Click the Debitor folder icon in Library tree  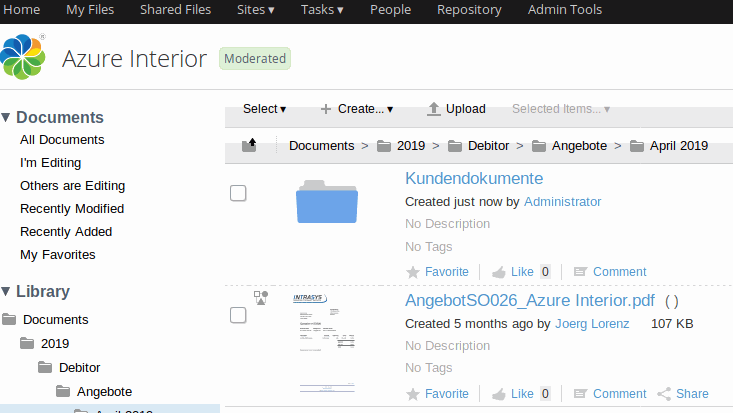click(45, 367)
